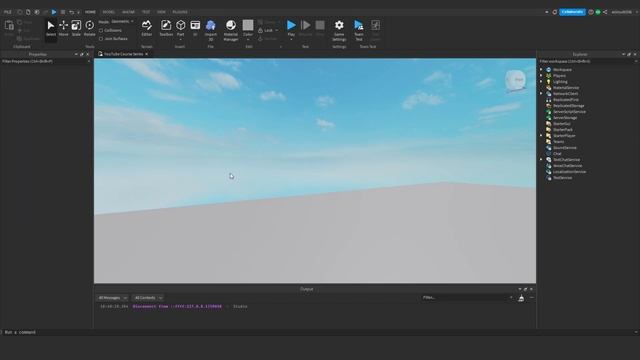Screen dimensions: 640x360
Task: Open the Material Manager
Action: pos(231,30)
